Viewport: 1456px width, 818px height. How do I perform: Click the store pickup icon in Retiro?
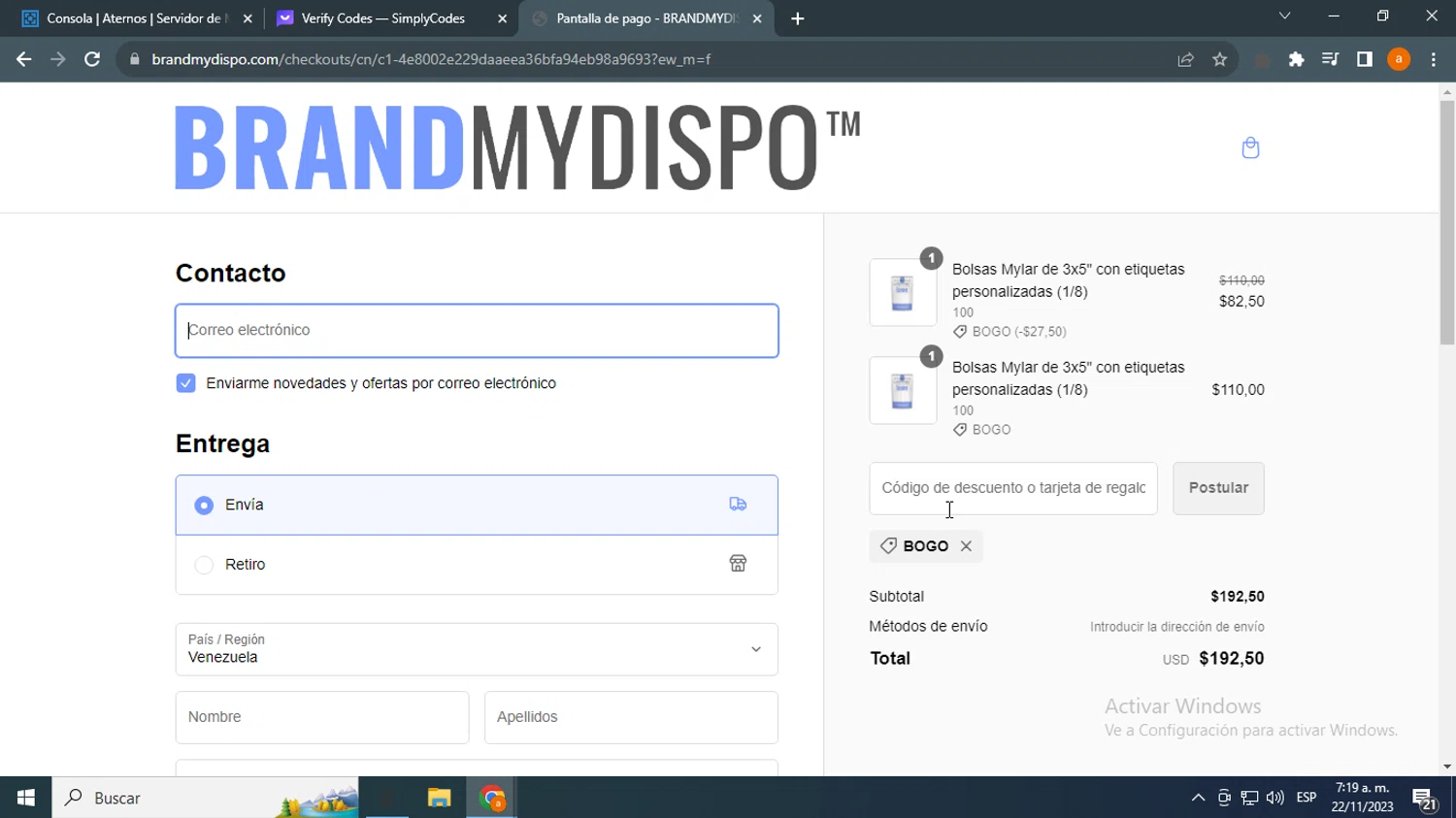coord(738,564)
